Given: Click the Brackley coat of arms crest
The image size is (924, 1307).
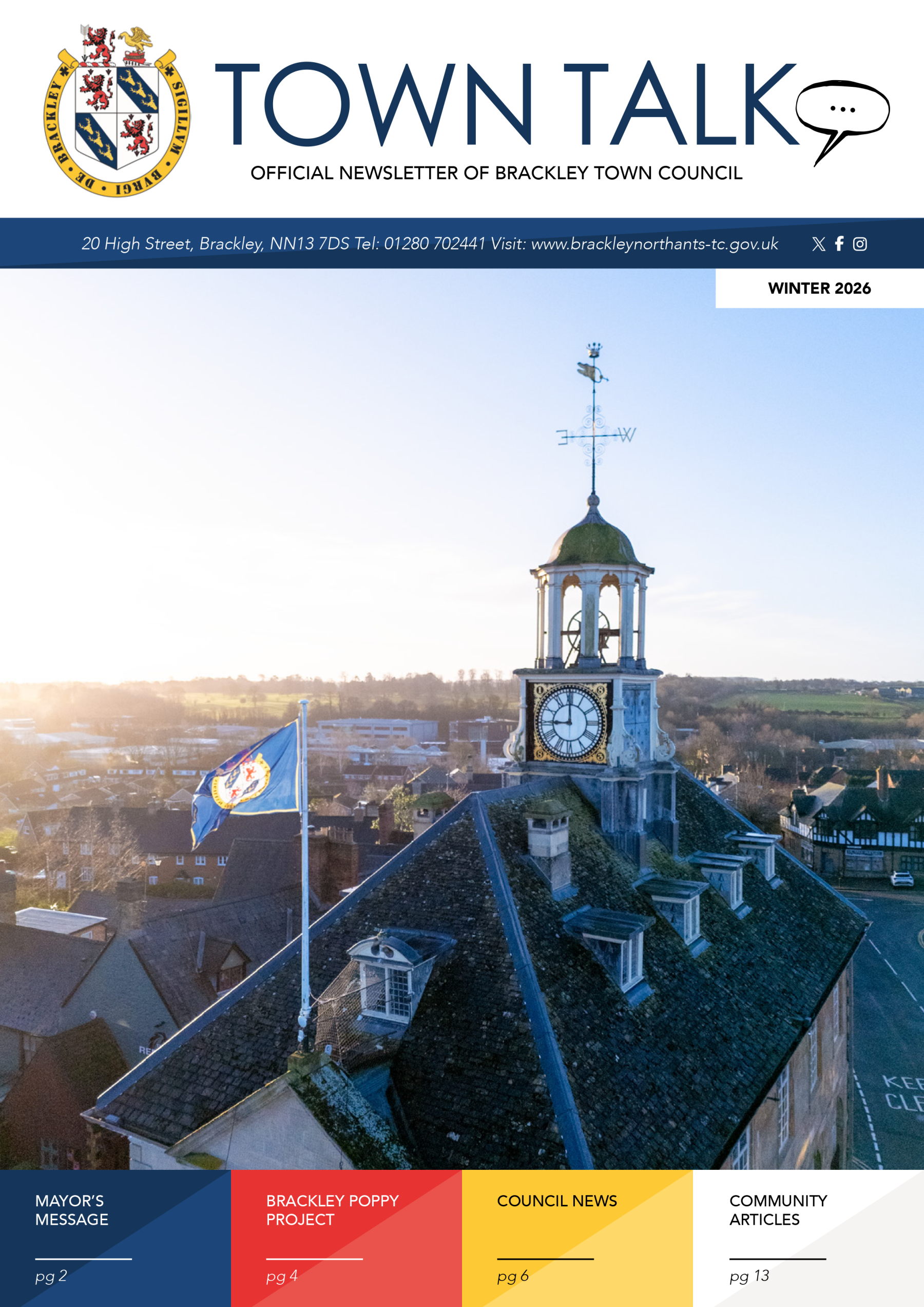Looking at the screenshot, I should (x=117, y=111).
